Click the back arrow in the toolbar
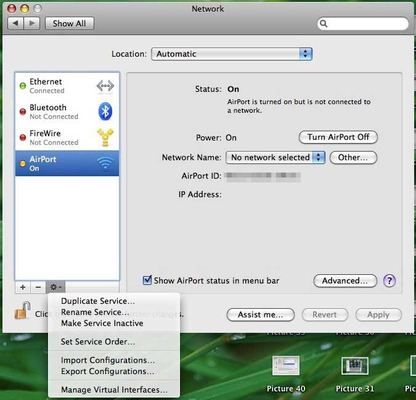The width and height of the screenshot is (416, 400). [15, 23]
